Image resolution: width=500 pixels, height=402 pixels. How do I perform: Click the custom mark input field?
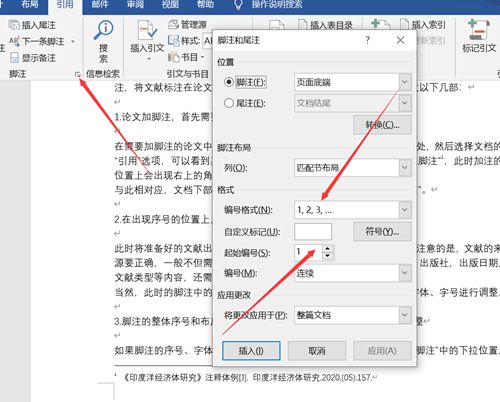pos(313,232)
